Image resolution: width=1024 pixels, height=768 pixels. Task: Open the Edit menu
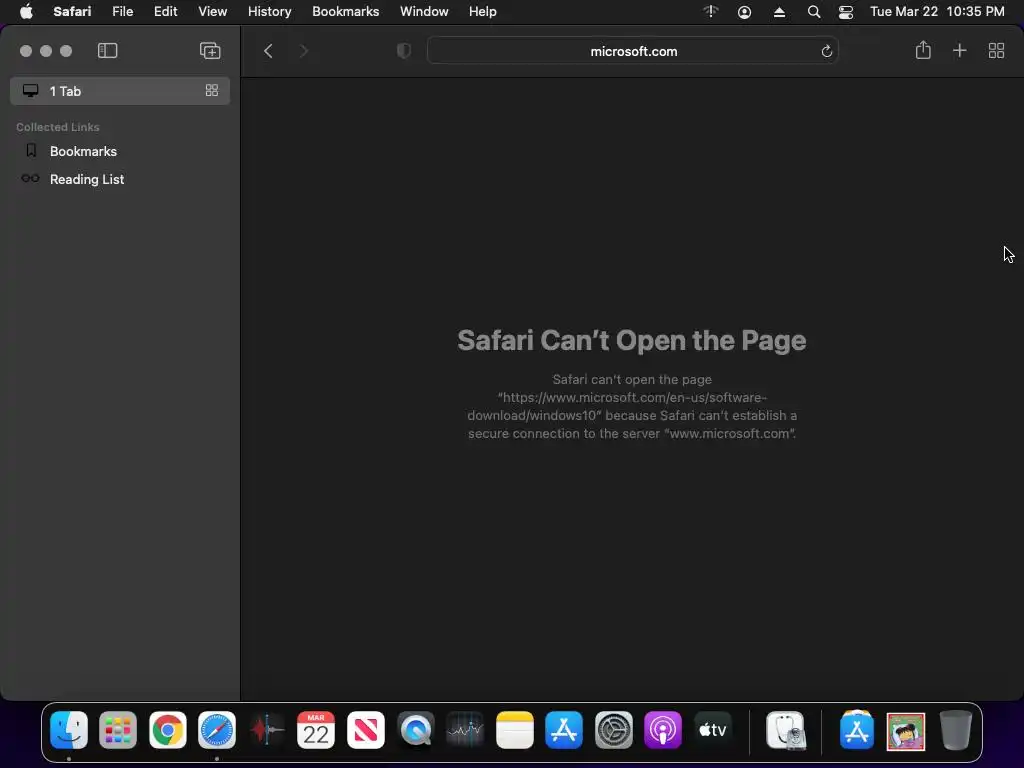tap(165, 12)
